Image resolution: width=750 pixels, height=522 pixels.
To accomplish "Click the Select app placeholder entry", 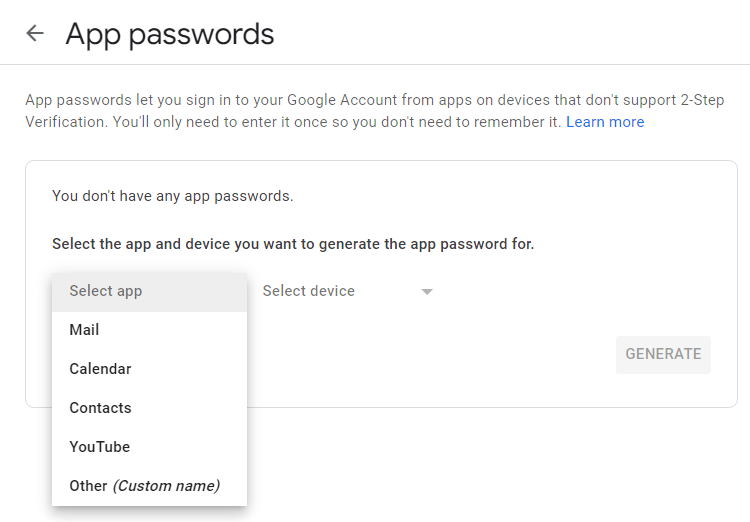I will click(x=149, y=291).
